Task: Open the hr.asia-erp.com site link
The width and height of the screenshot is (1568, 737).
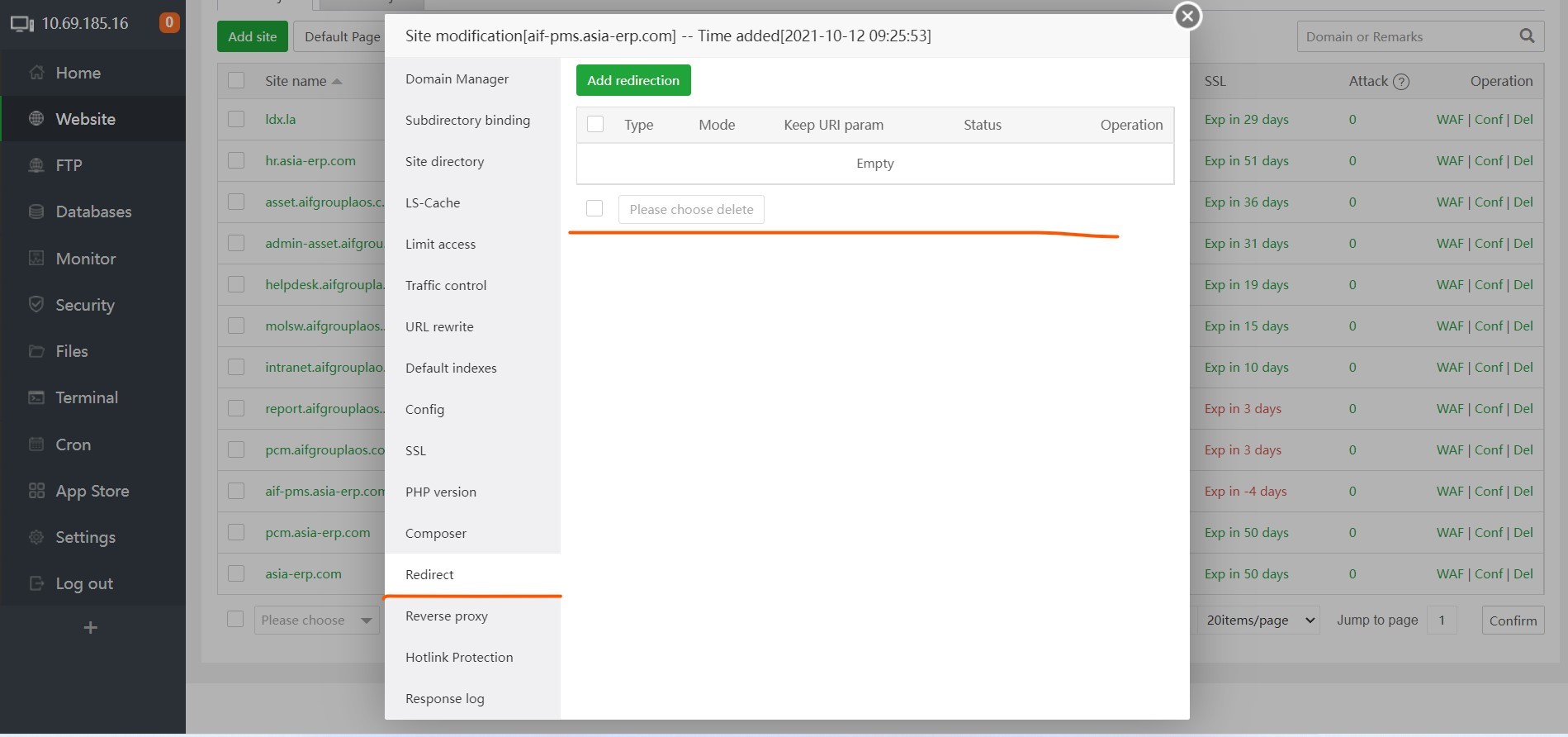Action: (310, 160)
